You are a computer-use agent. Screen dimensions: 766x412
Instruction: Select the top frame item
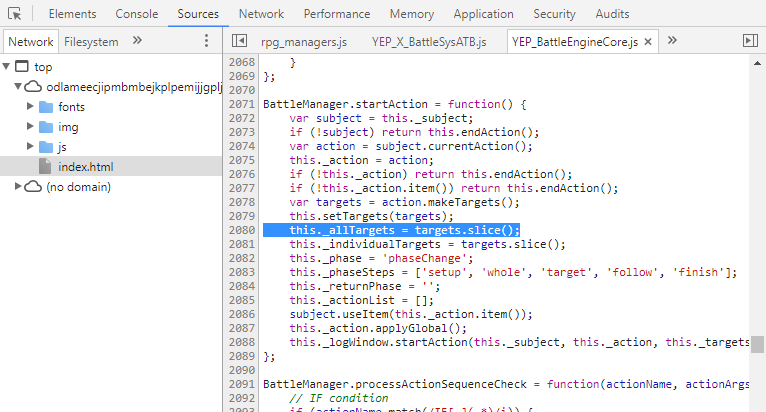click(x=43, y=67)
